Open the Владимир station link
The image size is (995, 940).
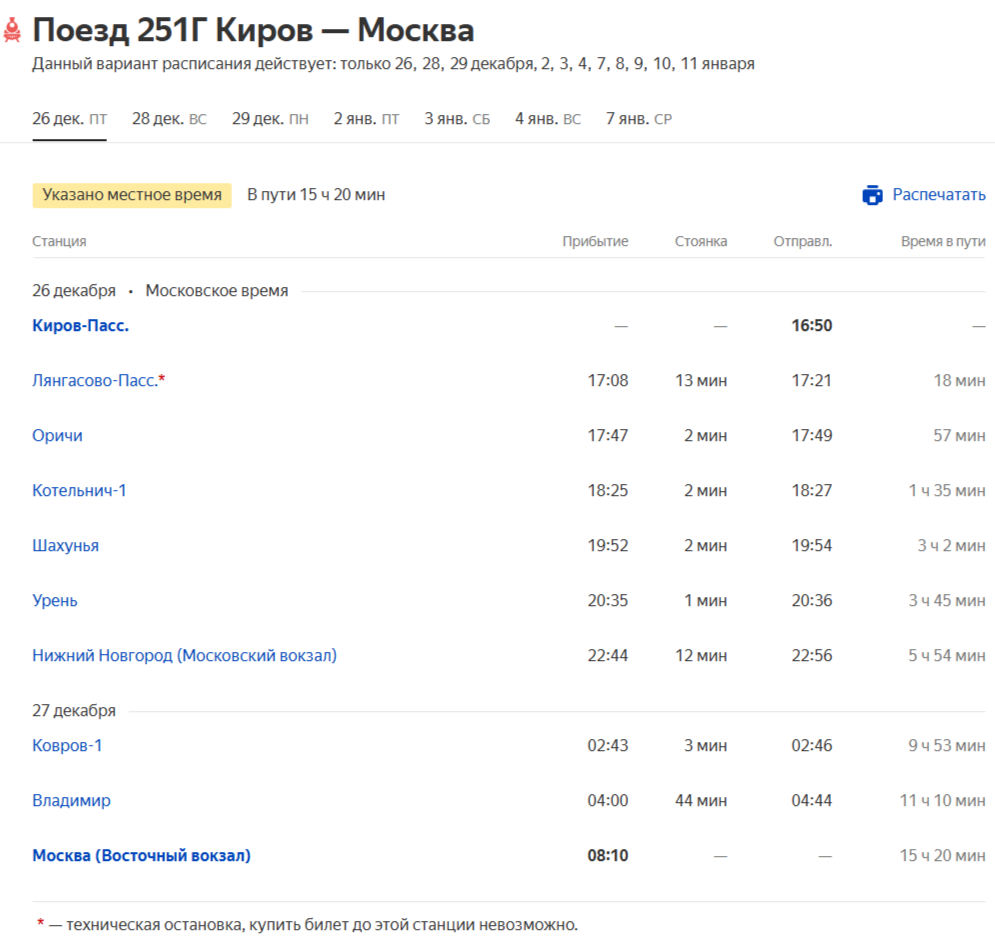tap(71, 801)
